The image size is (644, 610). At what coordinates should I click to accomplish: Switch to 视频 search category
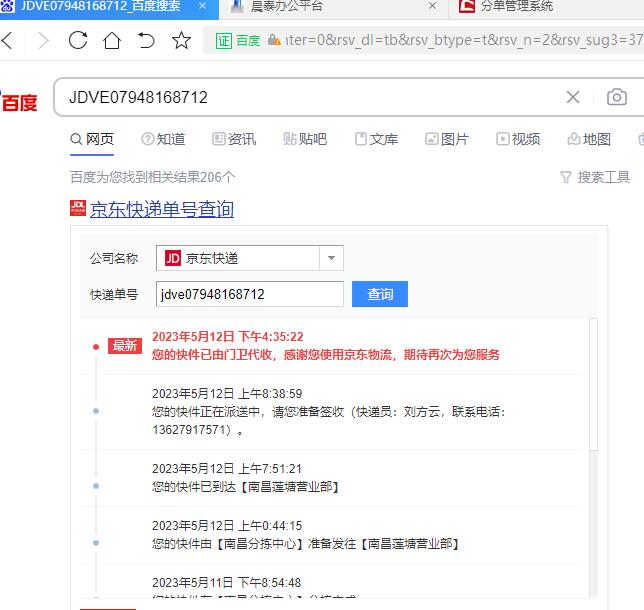tap(518, 139)
